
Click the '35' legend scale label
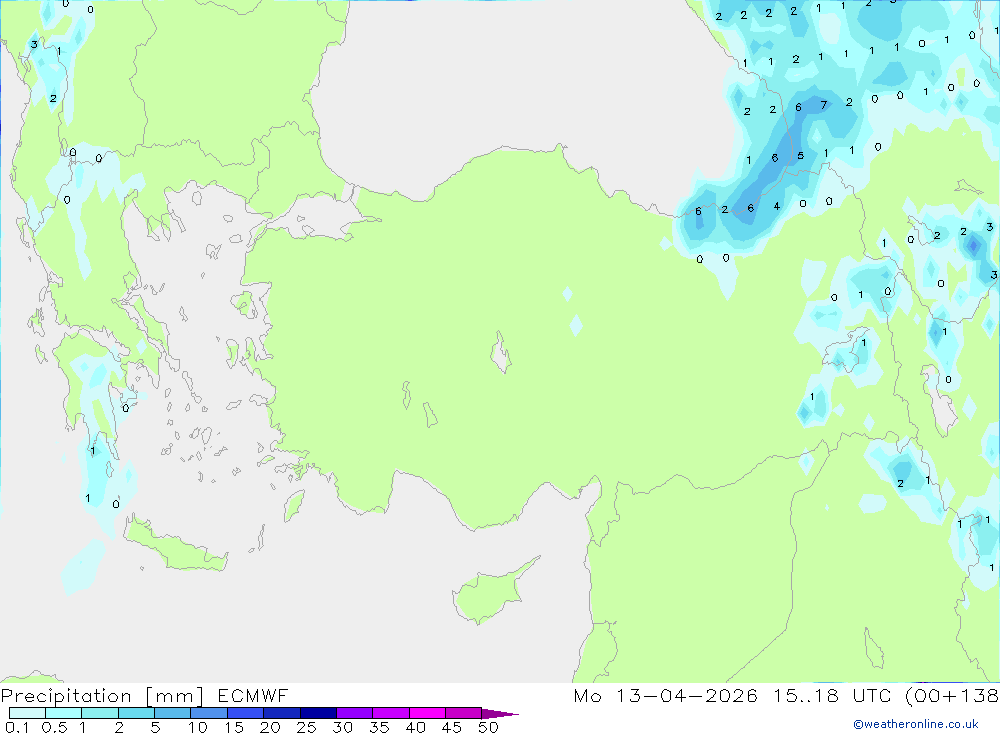(x=379, y=727)
